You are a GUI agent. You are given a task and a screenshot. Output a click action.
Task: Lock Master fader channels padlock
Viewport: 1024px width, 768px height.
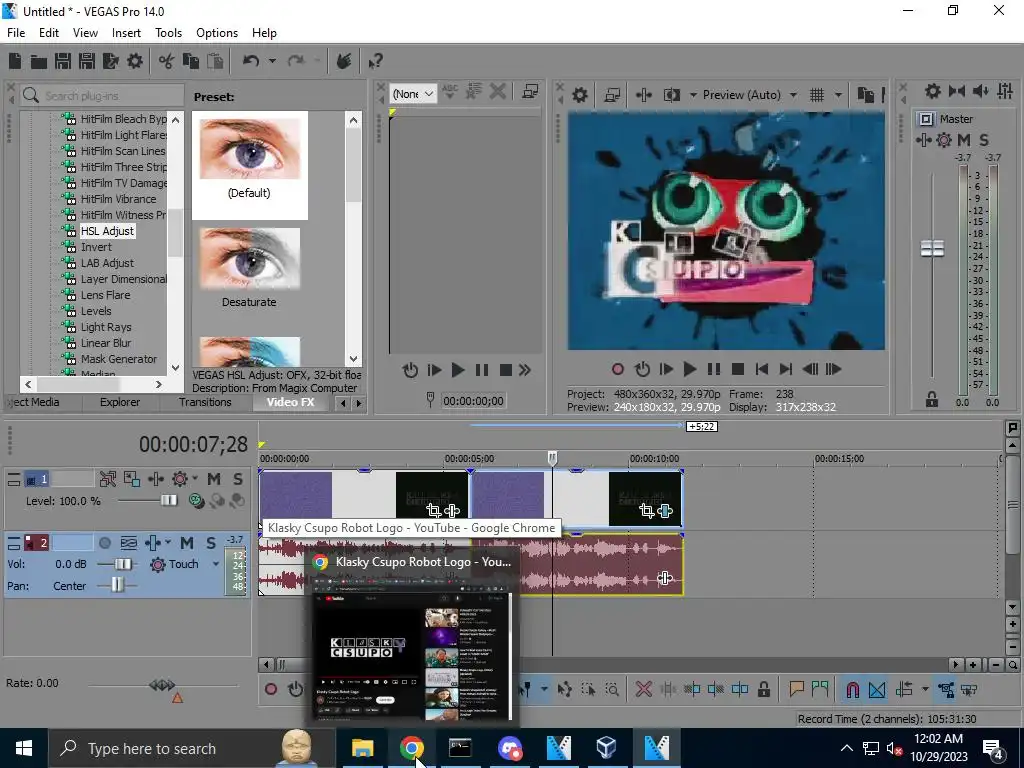click(x=932, y=399)
